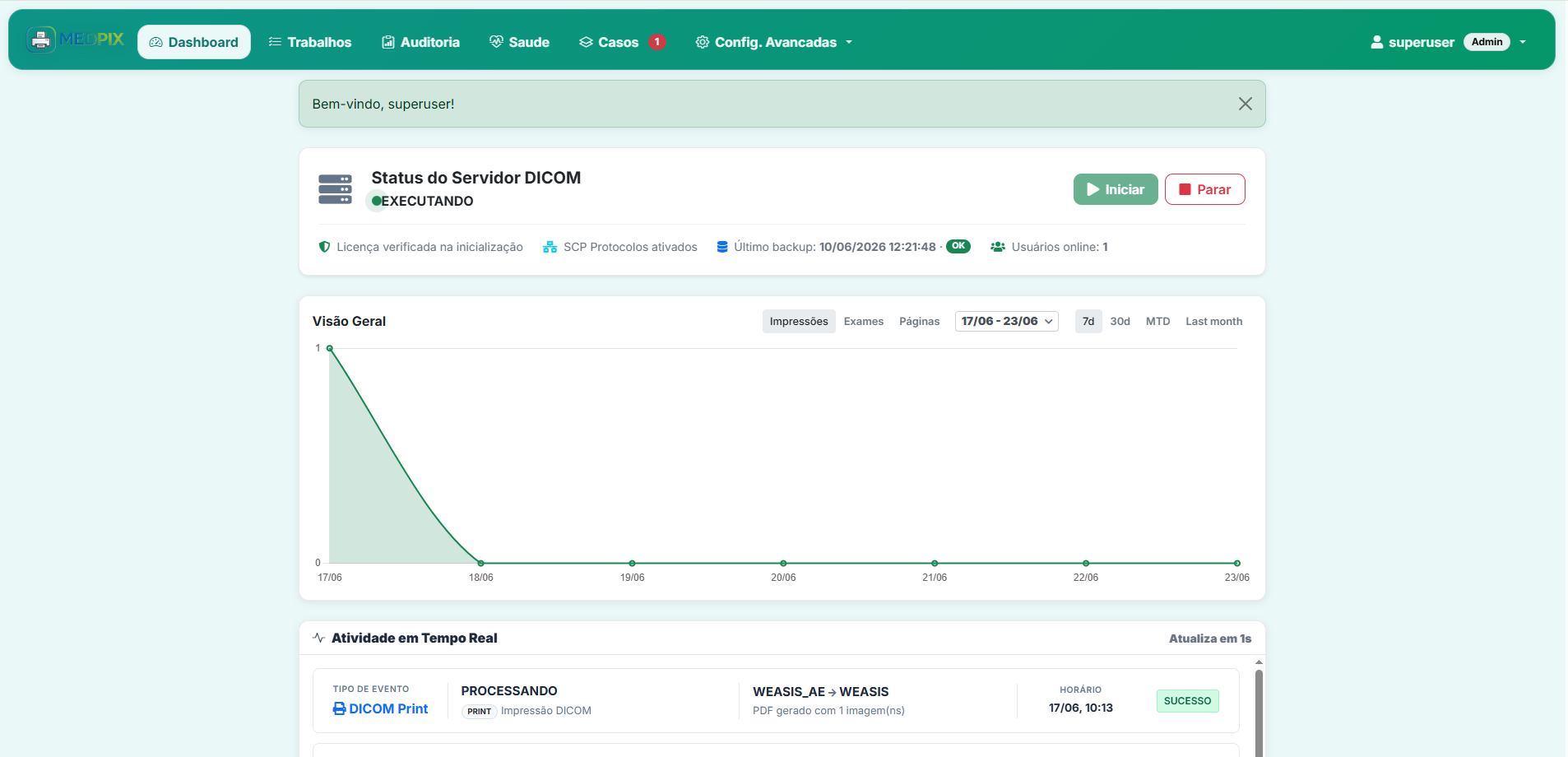Click the SUCESSO status badge
The width and height of the screenshot is (1568, 757).
point(1187,701)
